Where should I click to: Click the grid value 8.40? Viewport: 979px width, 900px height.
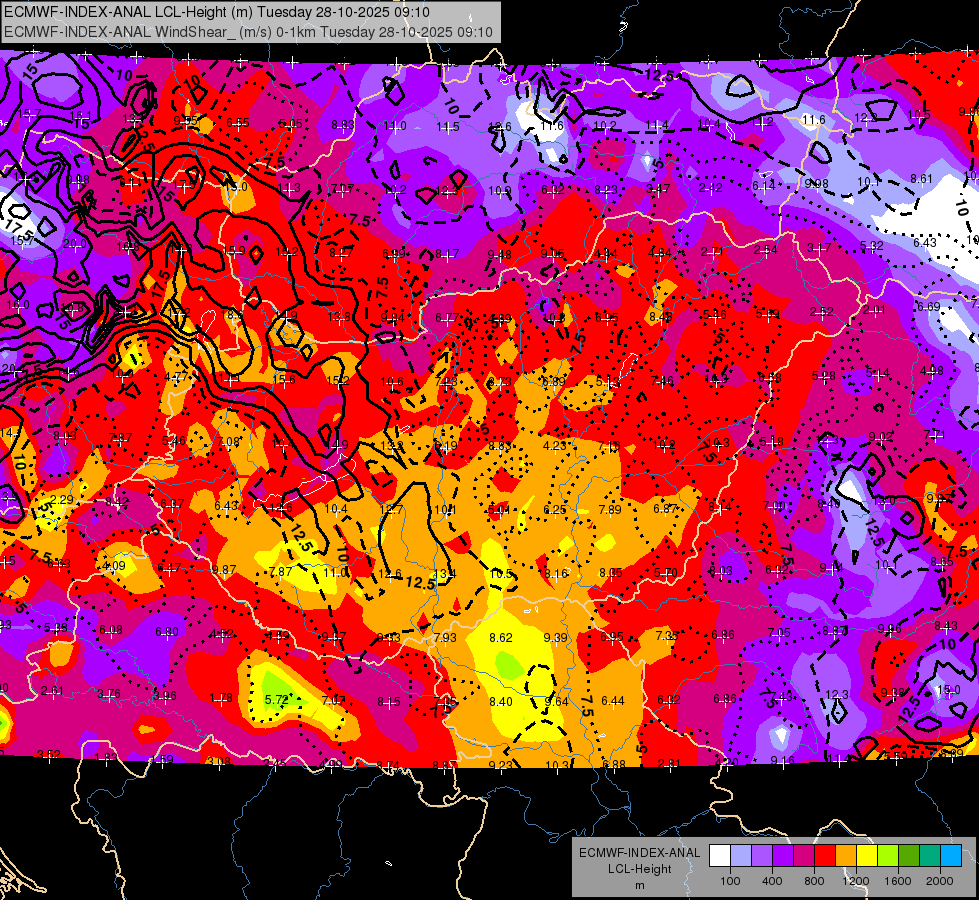click(x=501, y=701)
